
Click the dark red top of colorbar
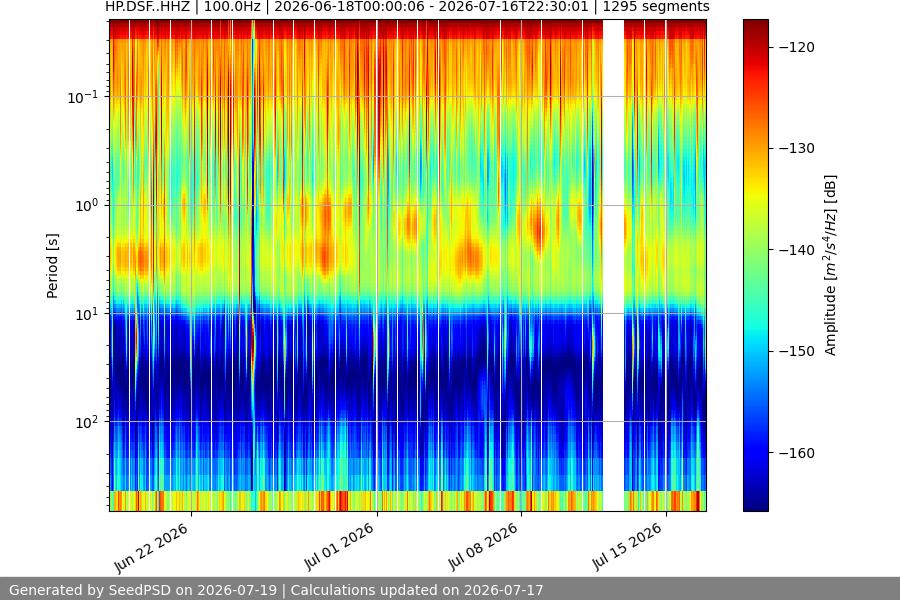[x=755, y=26]
